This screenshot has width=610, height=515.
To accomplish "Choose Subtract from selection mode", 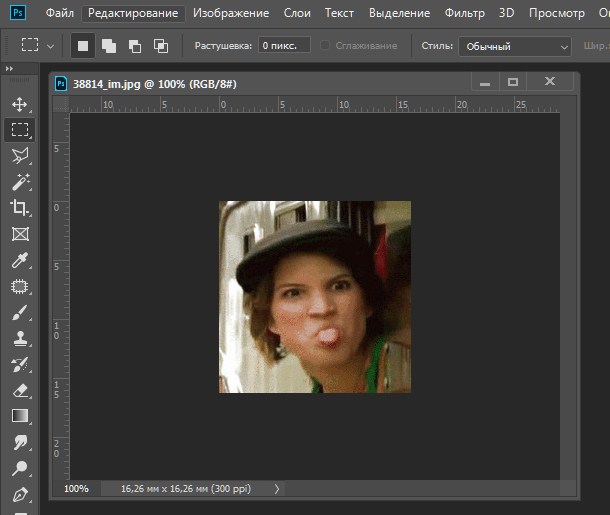I will [135, 46].
